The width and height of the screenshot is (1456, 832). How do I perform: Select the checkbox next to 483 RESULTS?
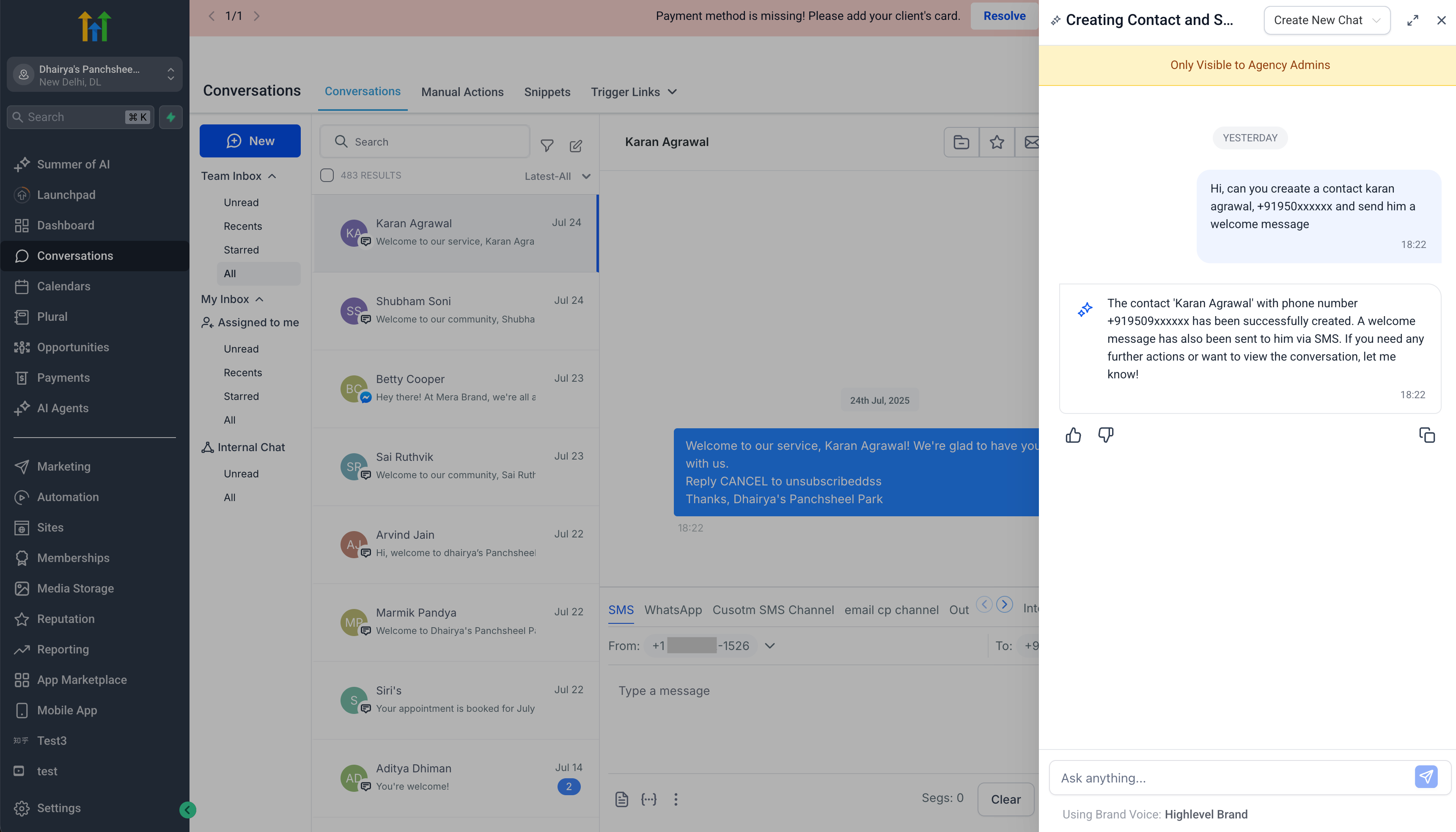[x=327, y=175]
